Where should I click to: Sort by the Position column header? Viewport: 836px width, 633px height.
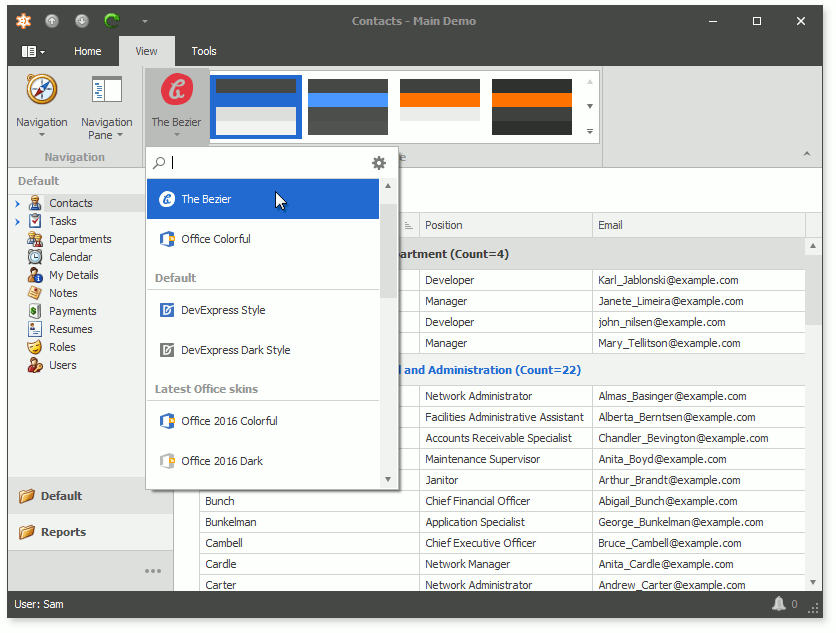point(505,225)
